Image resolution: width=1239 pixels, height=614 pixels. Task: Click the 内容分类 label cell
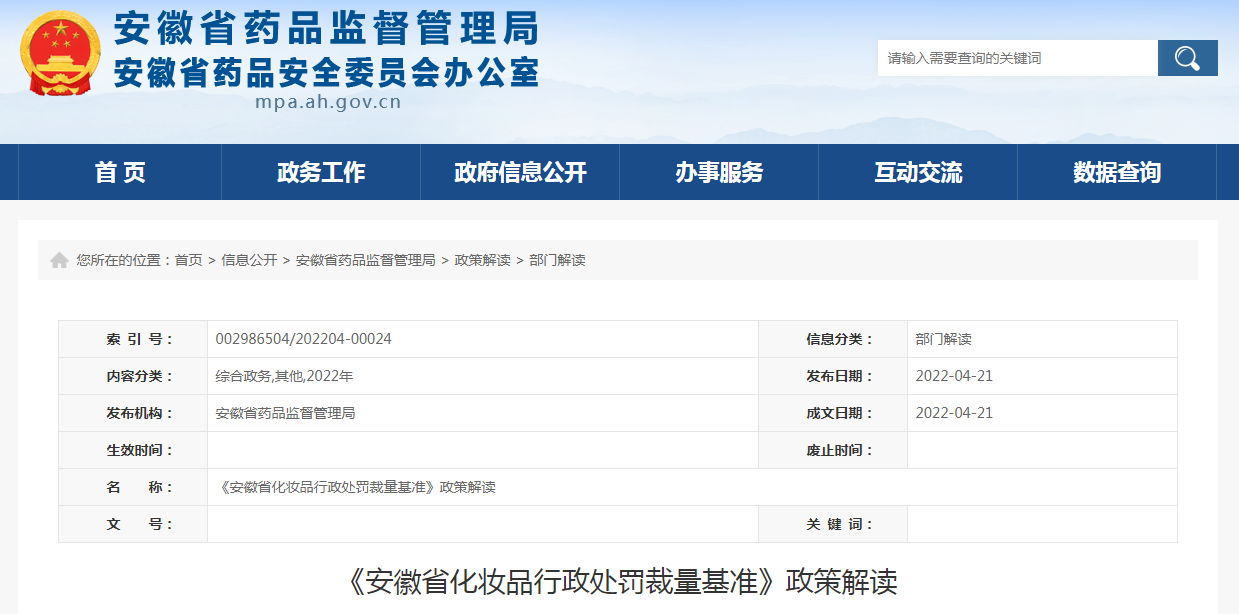click(133, 376)
